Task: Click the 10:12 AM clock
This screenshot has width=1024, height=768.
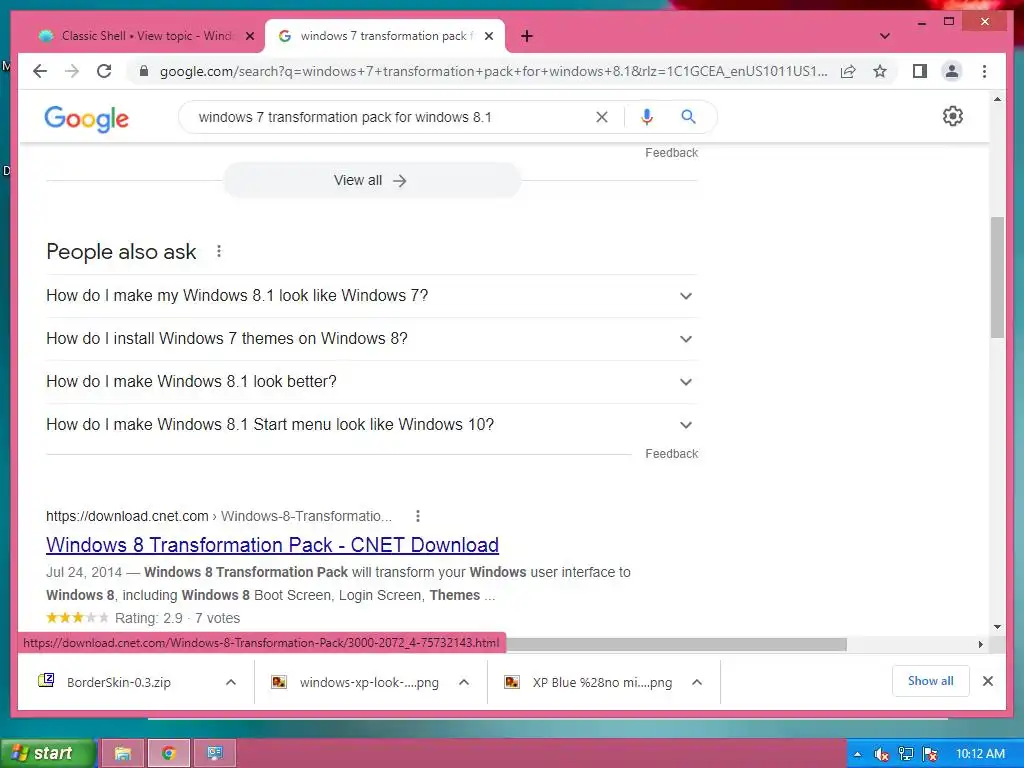Action: (x=980, y=754)
